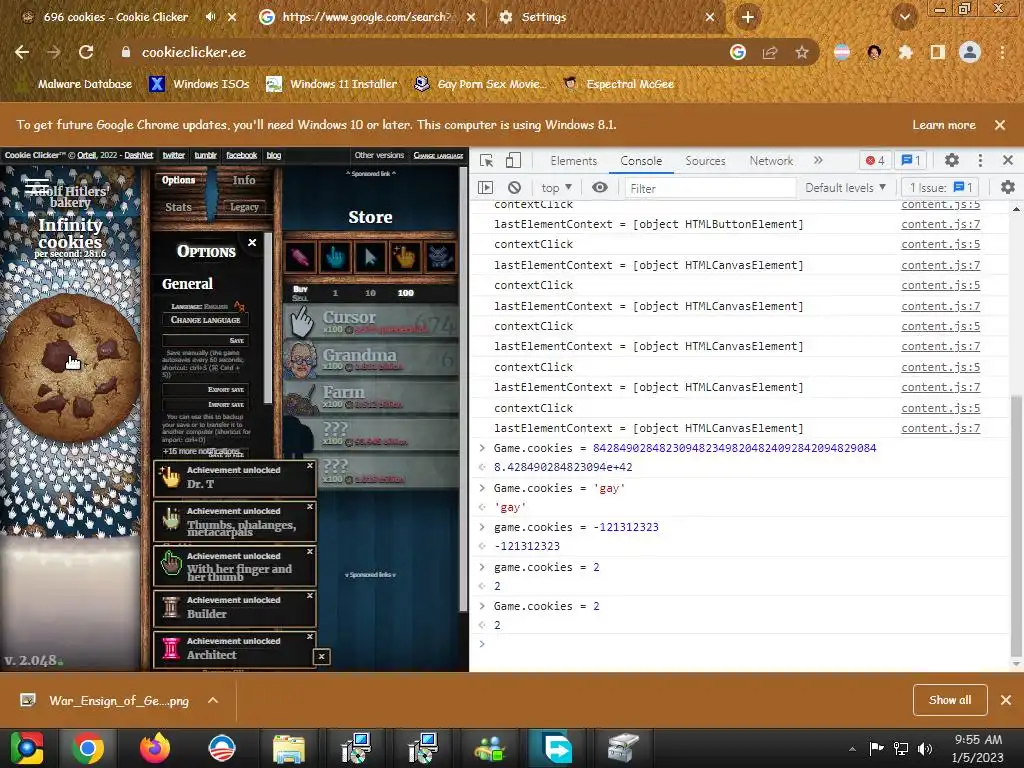Select the first pink store upgrade icon
The width and height of the screenshot is (1024, 768).
point(300,257)
